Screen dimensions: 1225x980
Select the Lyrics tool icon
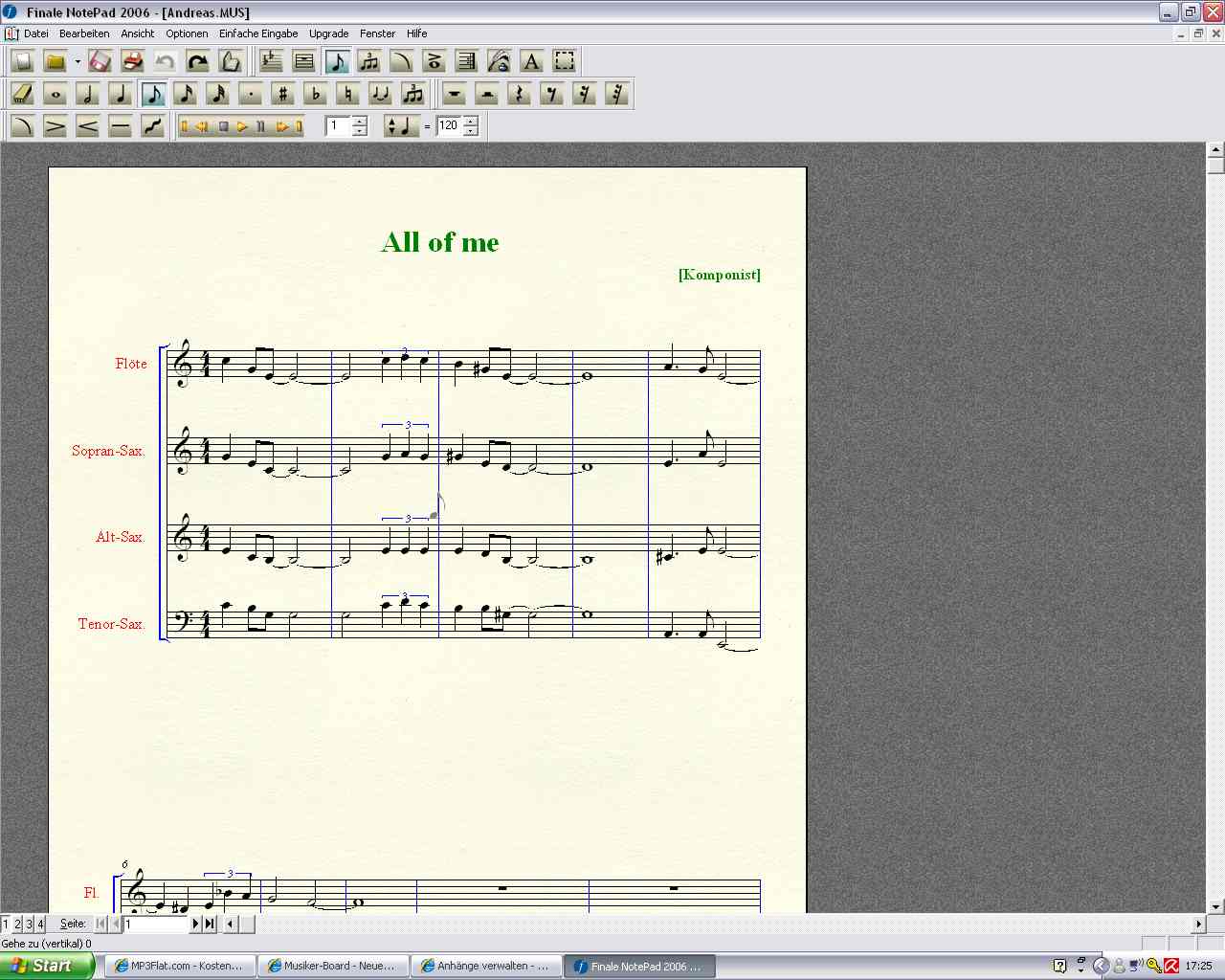pos(500,61)
